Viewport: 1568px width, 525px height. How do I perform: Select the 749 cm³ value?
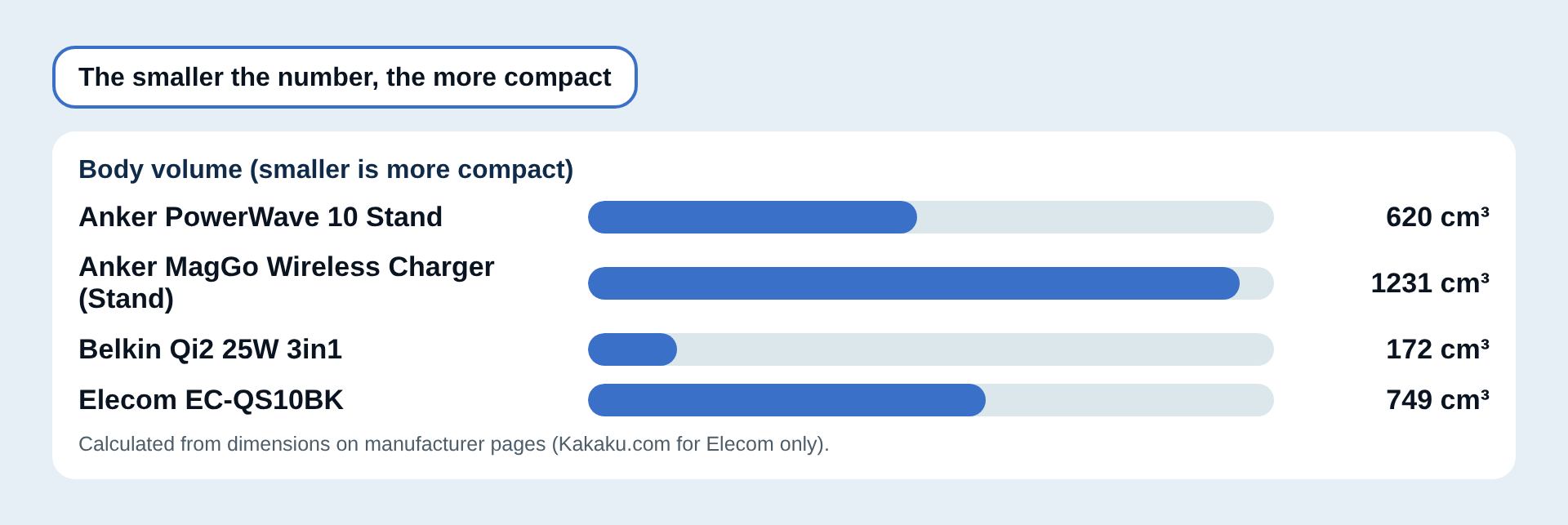point(1437,400)
